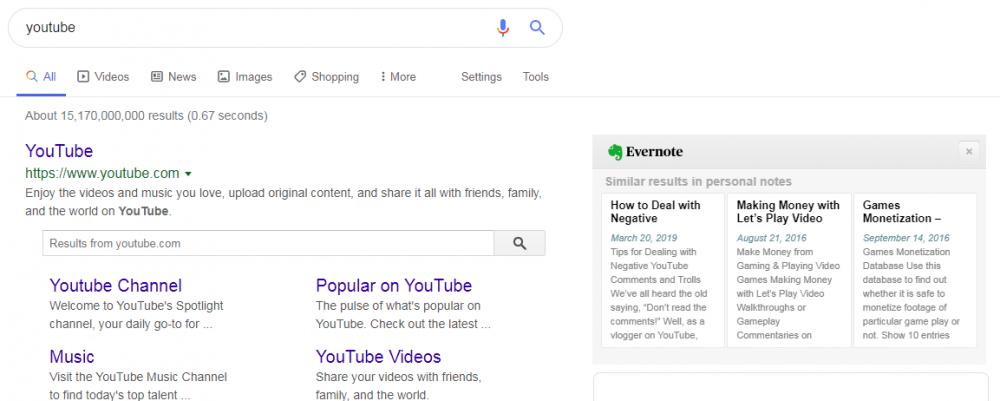Click the August 21, 2016 note date
The width and height of the screenshot is (1000, 401).
tap(772, 238)
